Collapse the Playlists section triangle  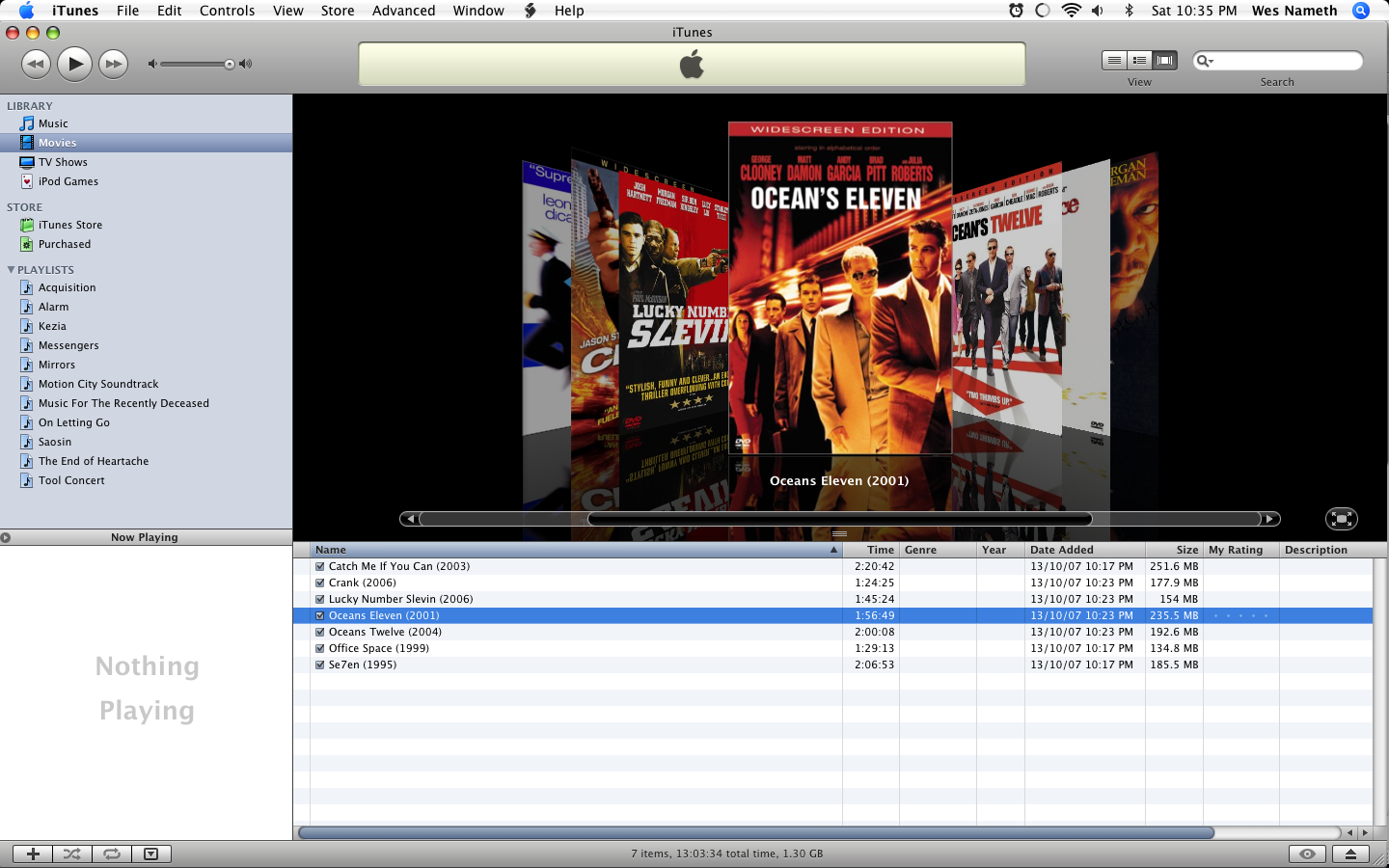click(x=11, y=270)
